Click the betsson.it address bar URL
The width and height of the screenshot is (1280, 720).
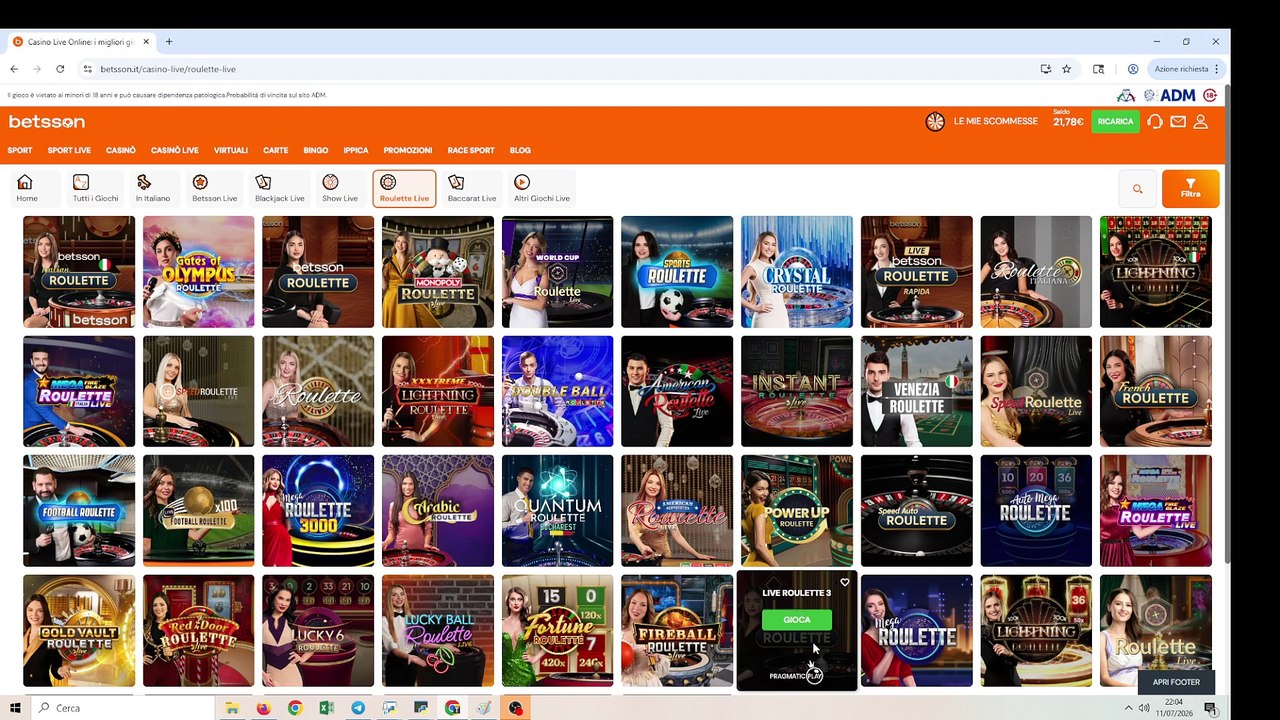pyautogui.click(x=168, y=69)
